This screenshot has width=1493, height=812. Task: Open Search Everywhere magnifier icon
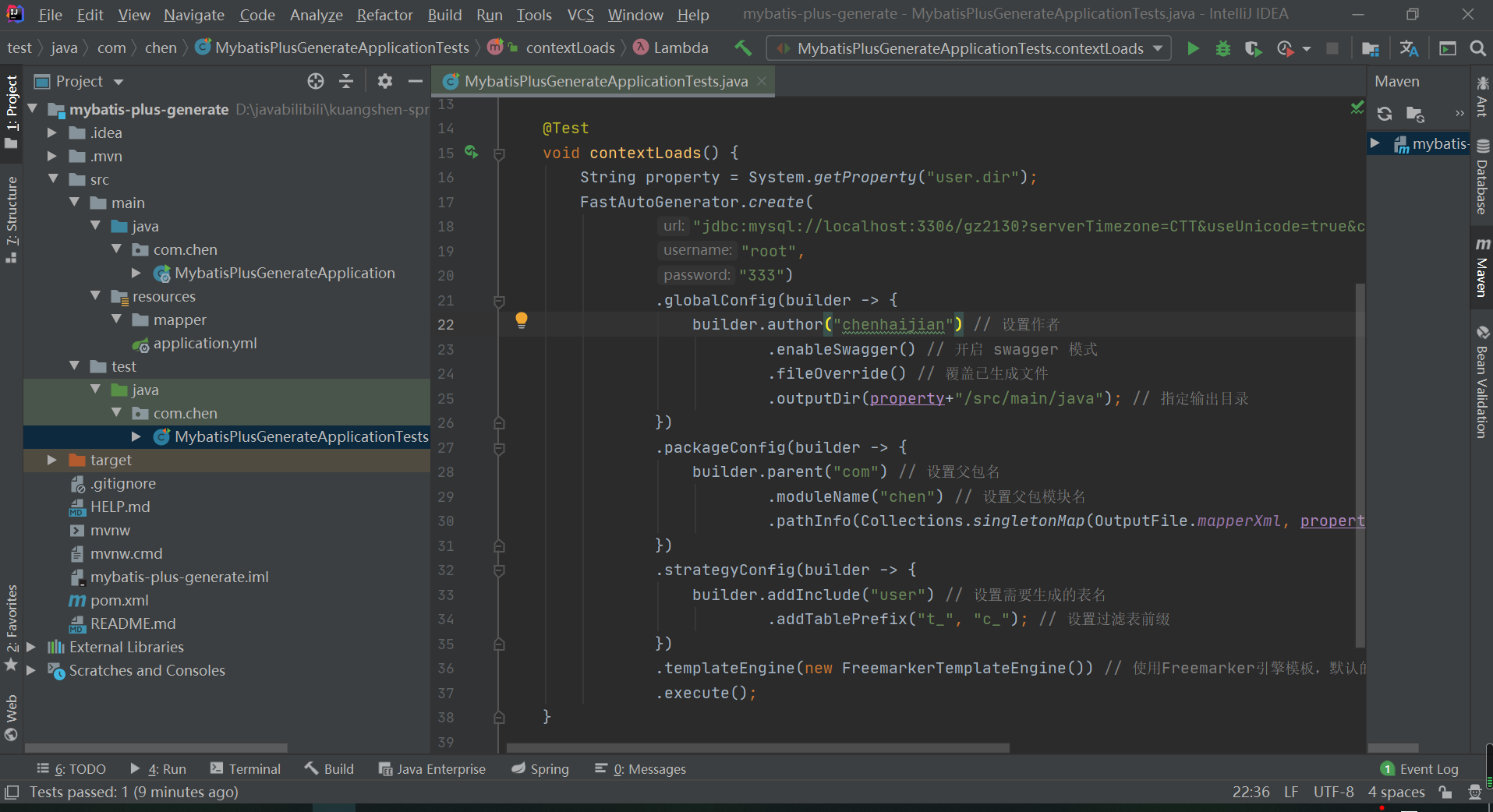pos(1477,48)
